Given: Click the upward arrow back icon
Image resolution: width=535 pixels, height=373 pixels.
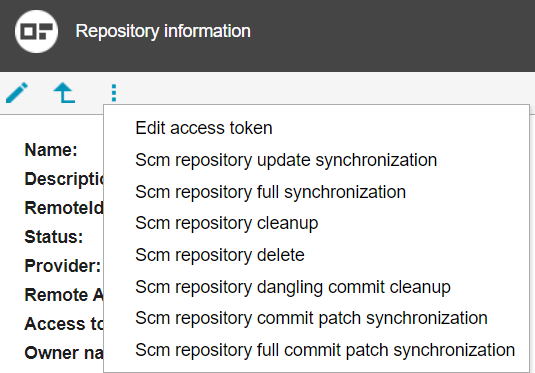Looking at the screenshot, I should [x=64, y=92].
